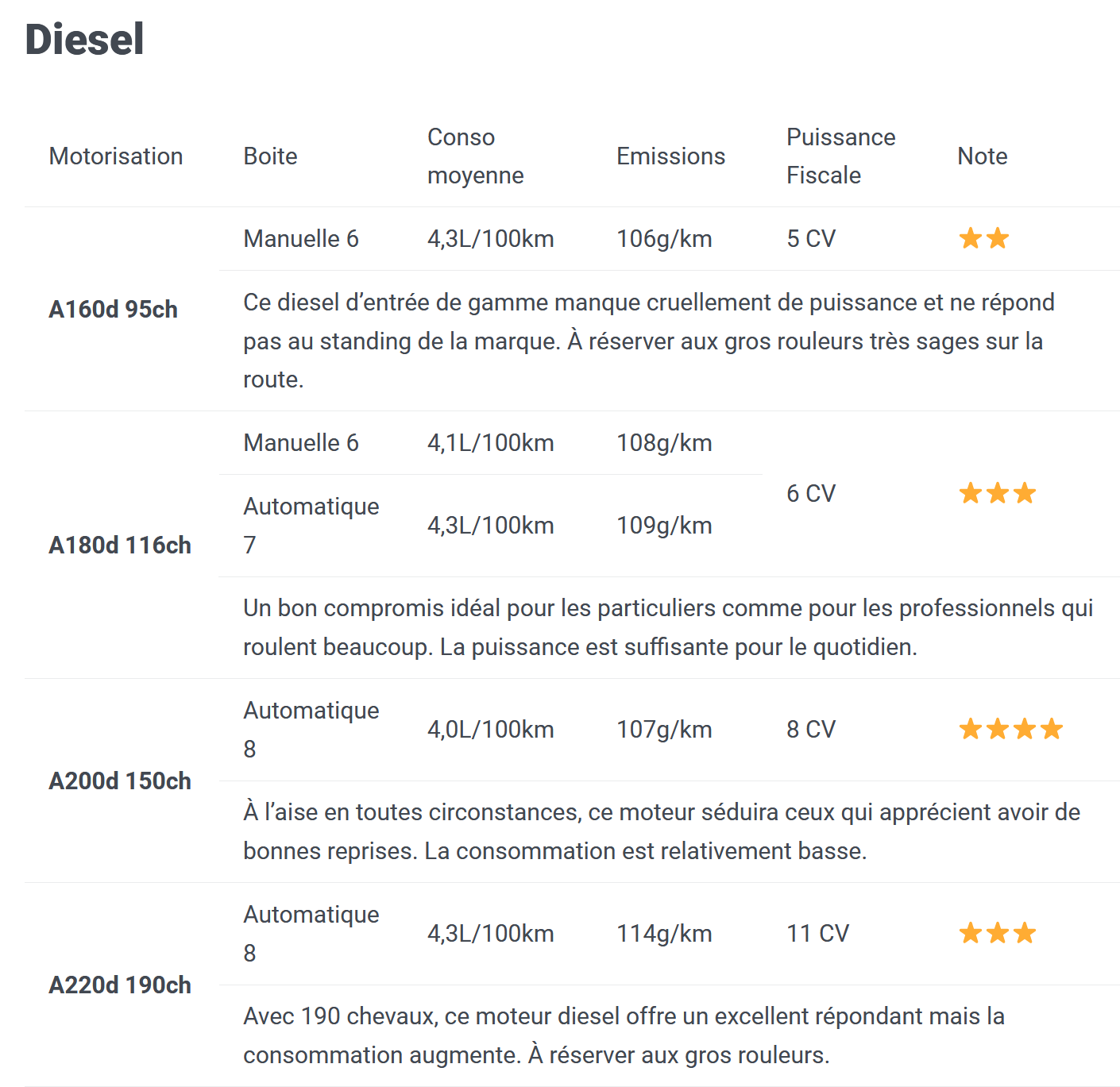Click the Puissance Fiscale column header

[x=840, y=156]
